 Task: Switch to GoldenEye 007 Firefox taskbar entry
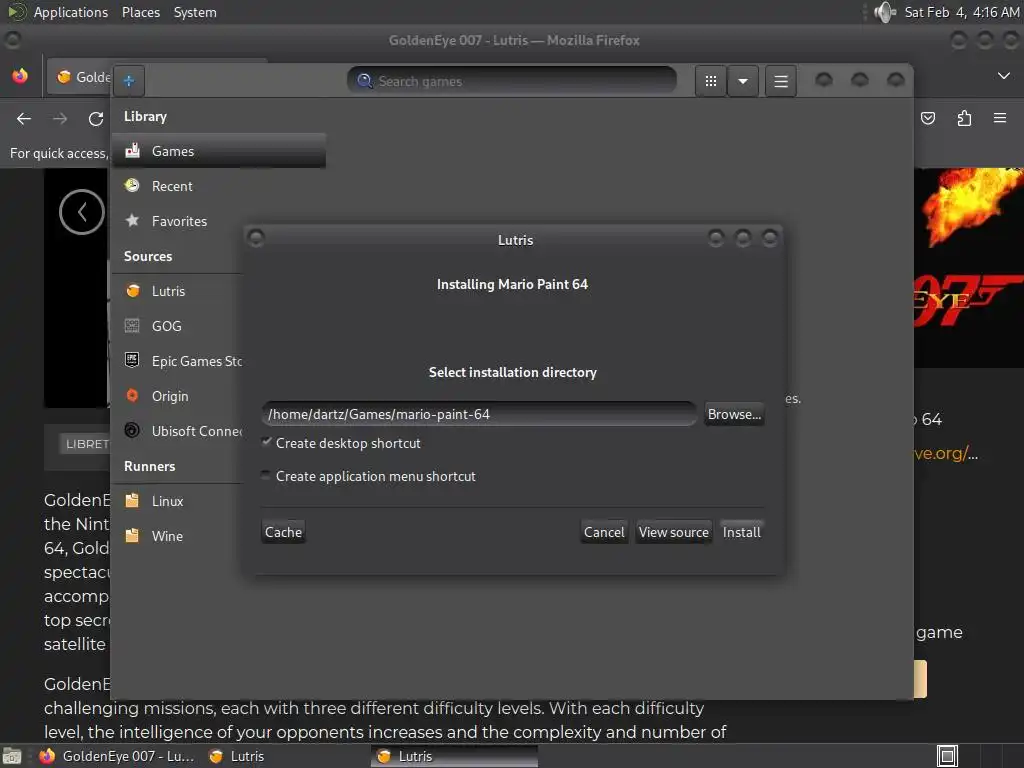pos(118,756)
